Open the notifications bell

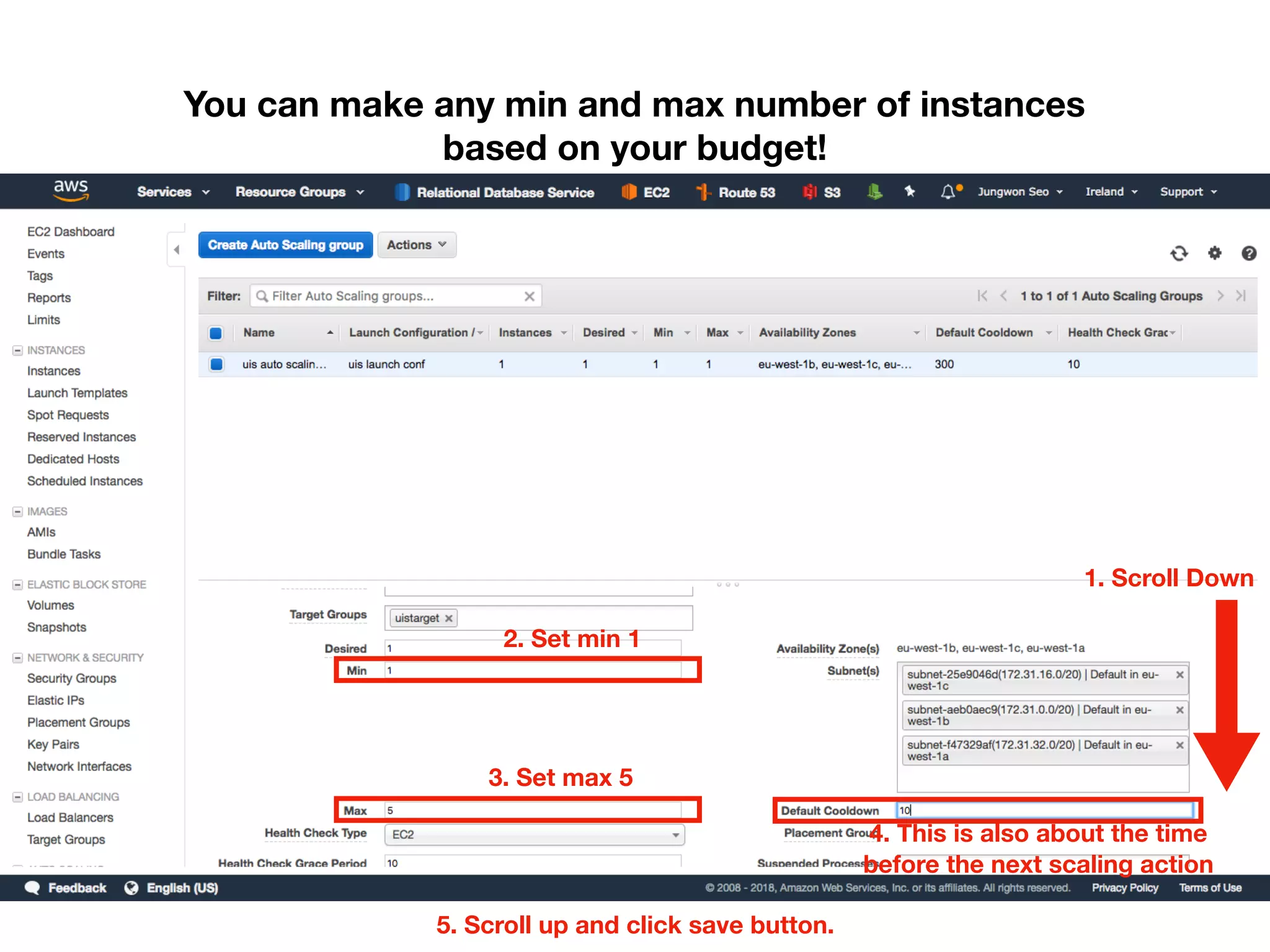(x=948, y=192)
